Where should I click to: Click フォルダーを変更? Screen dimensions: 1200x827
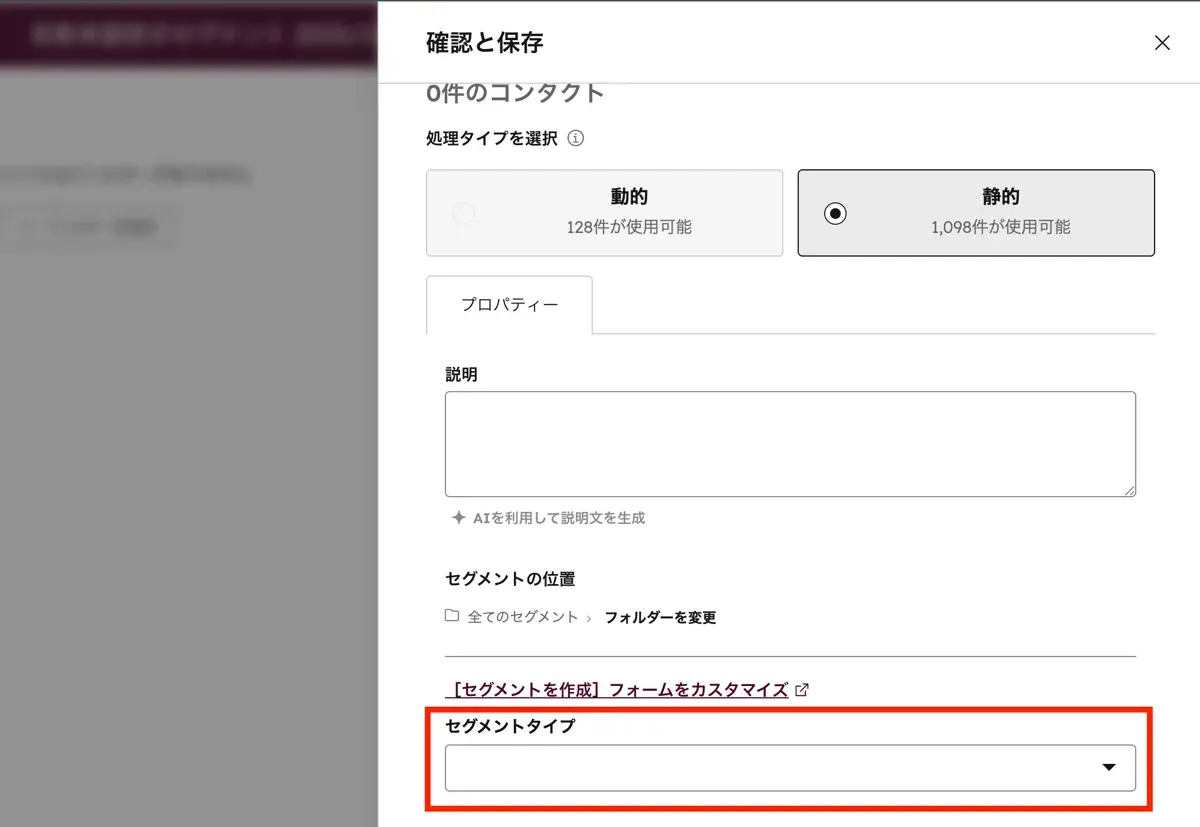660,617
